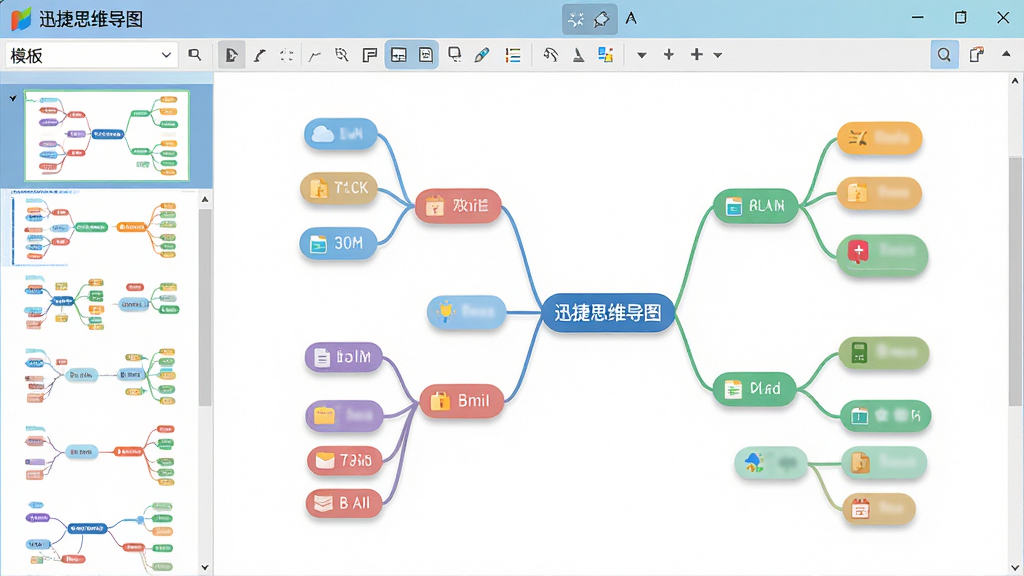The width and height of the screenshot is (1024, 576).
Task: Click the flag-shaped frame icon in toolbar
Action: point(370,55)
